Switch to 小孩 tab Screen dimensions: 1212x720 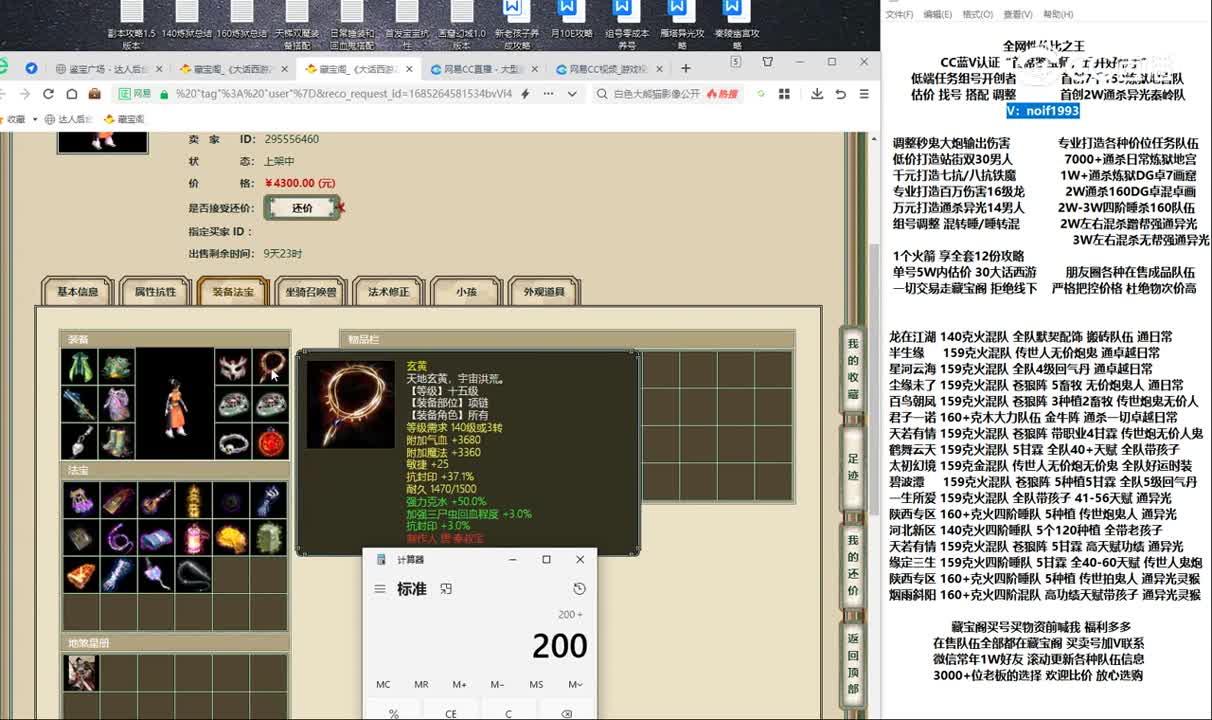466,292
